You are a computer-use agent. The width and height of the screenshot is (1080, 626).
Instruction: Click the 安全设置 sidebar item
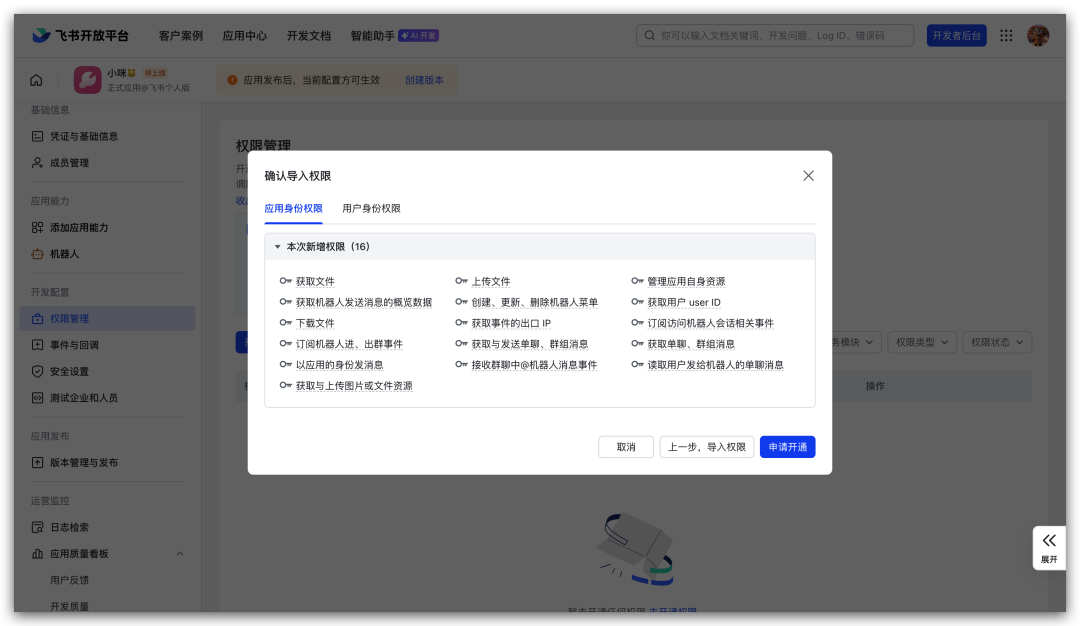[69, 371]
